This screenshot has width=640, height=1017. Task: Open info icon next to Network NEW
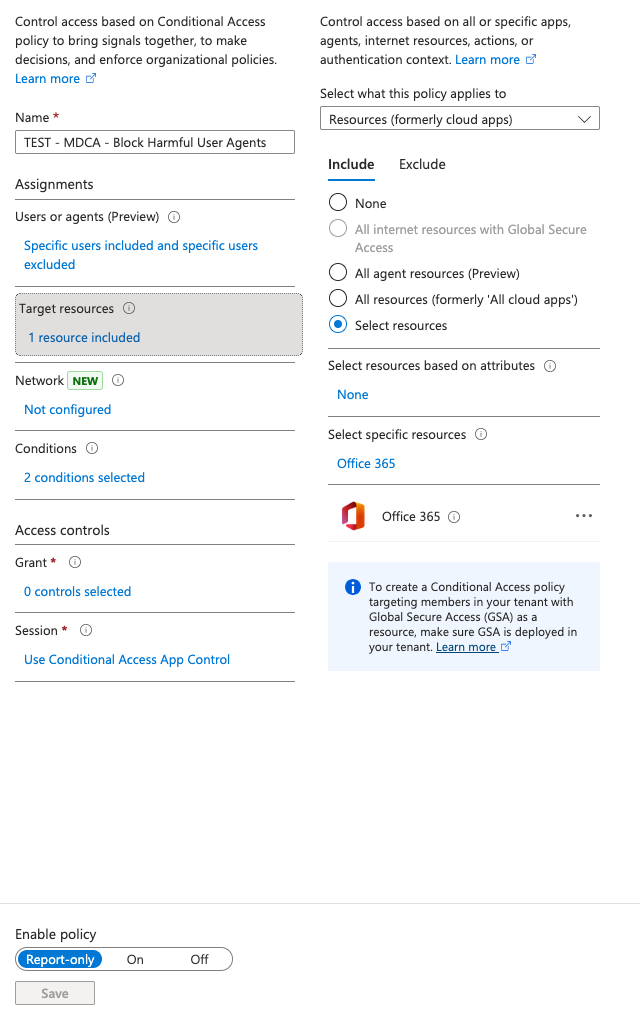pyautogui.click(x=118, y=380)
